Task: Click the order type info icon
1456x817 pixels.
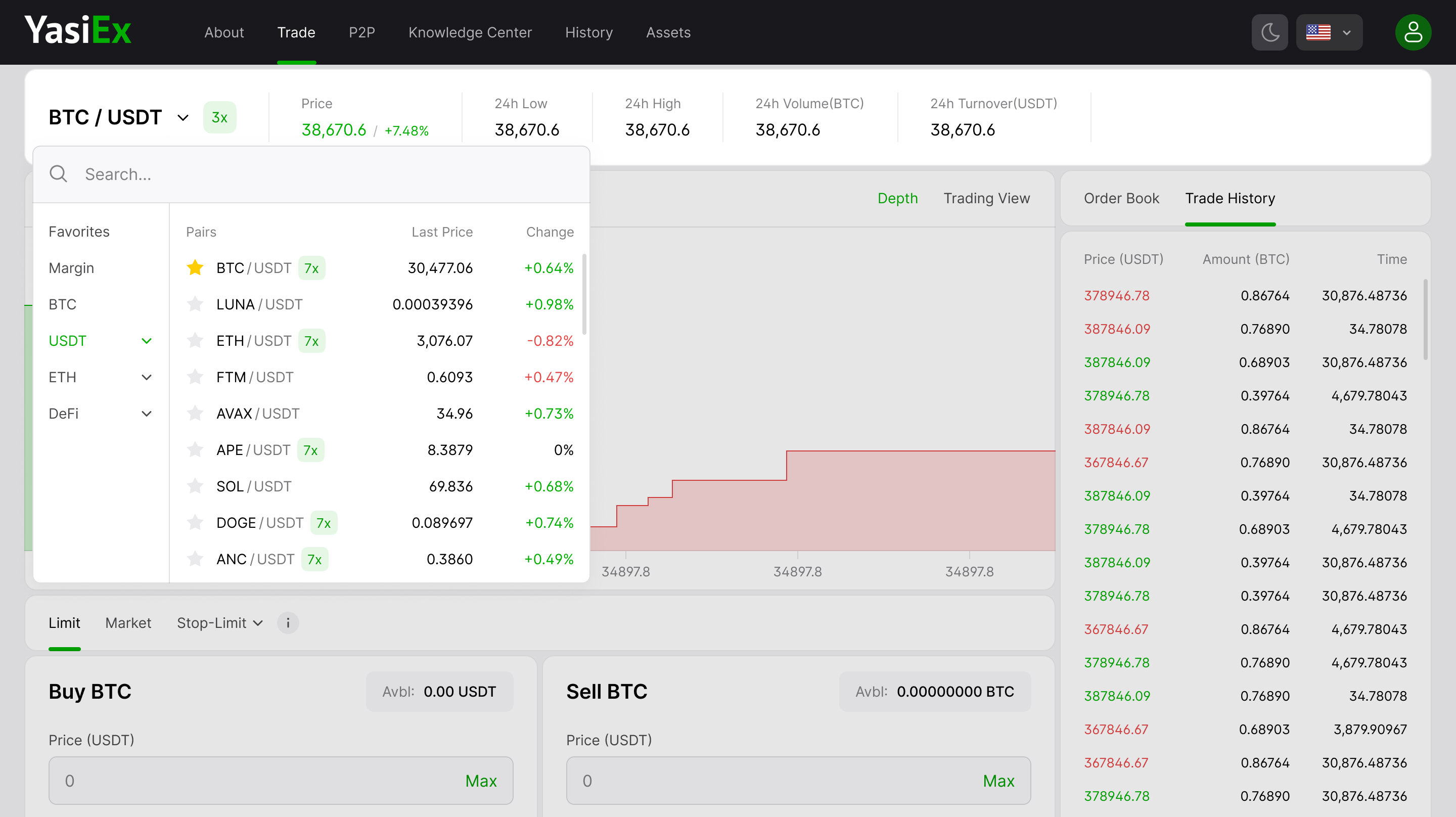Action: pyautogui.click(x=288, y=622)
